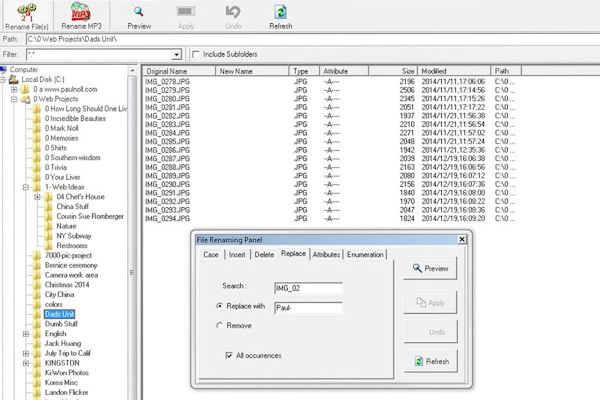600x400 pixels.
Task: Enable the Include Subfolders checkbox
Action: [196, 54]
